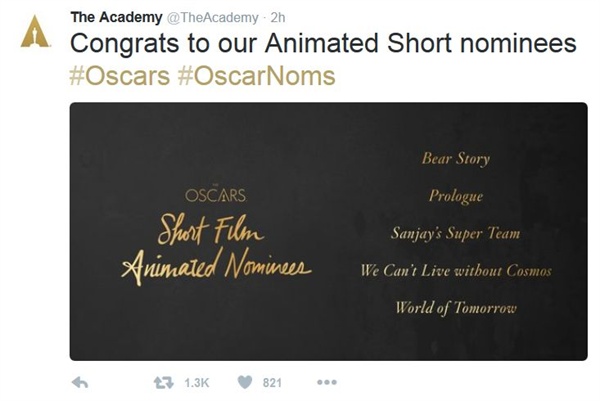Open the #Oscars hashtag

(x=119, y=75)
